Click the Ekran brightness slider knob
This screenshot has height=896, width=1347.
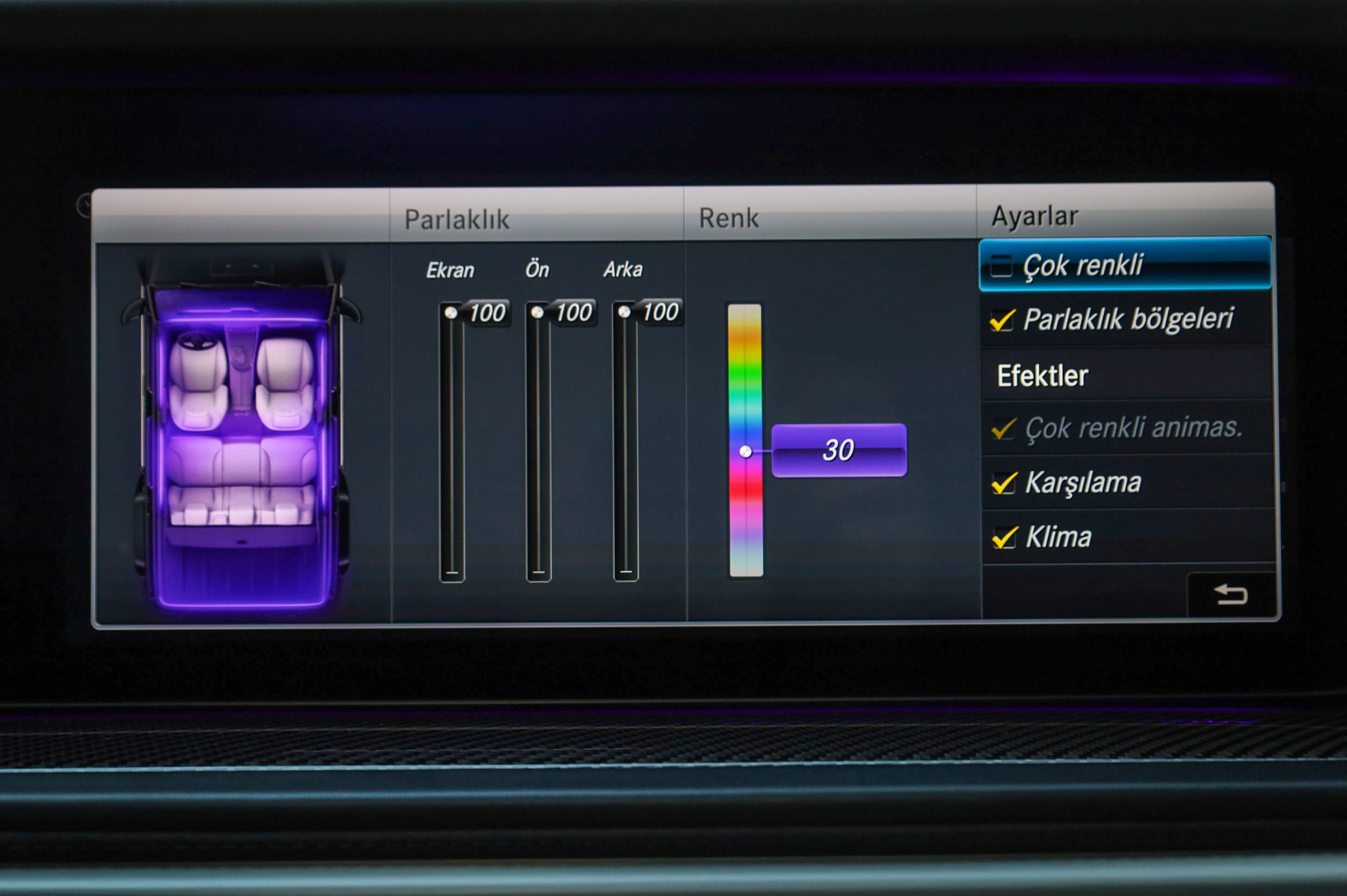point(451,313)
